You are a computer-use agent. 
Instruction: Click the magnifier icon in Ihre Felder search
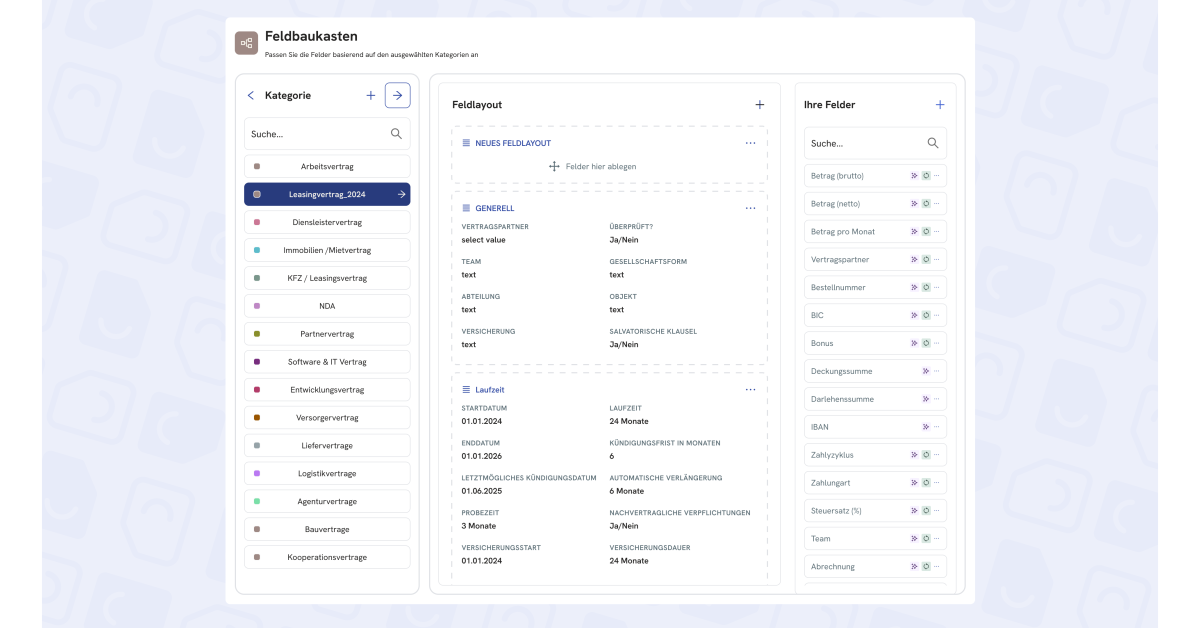933,143
